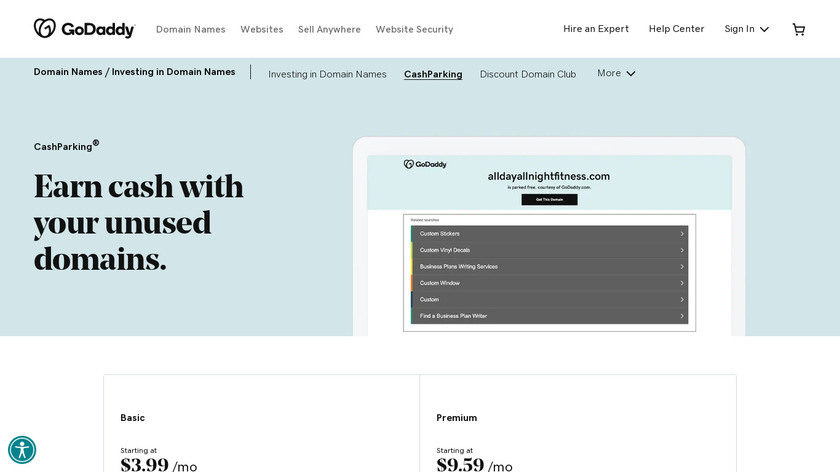Select the CashParking tab
Viewport: 840px width, 472px height.
(433, 74)
